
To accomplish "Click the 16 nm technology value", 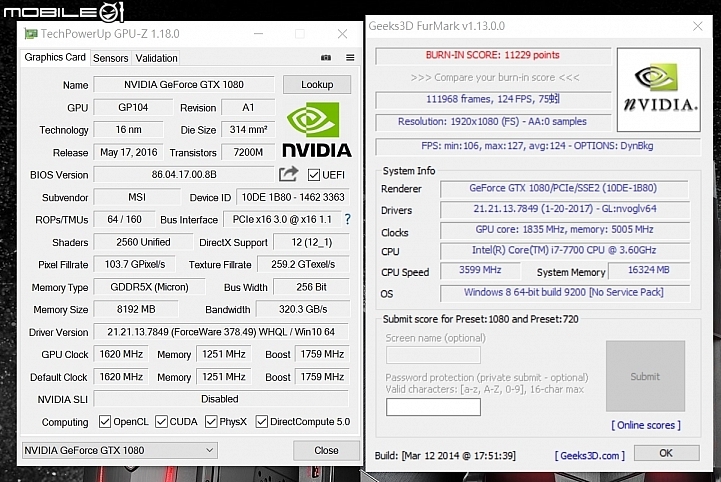I will click(x=129, y=130).
